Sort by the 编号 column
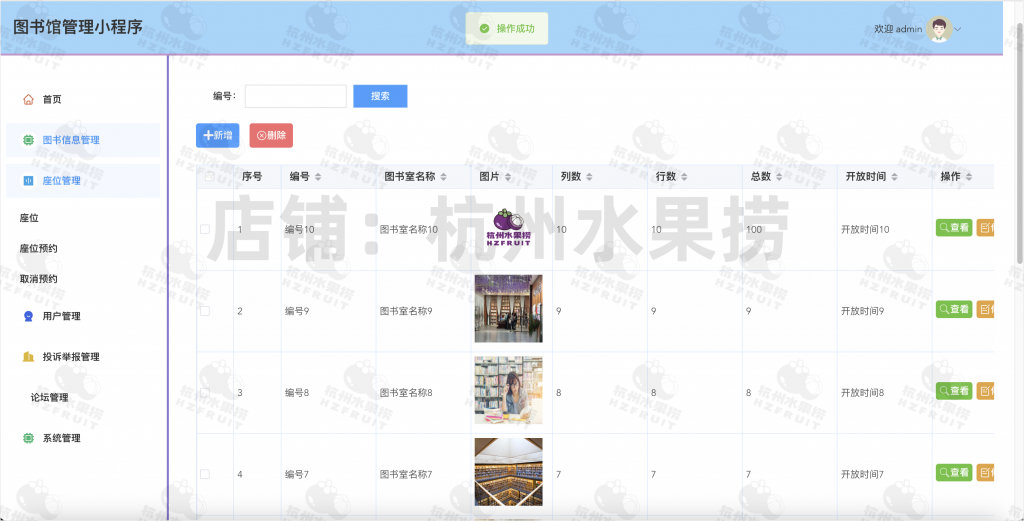Viewport: 1024px width, 521px height. click(318, 177)
